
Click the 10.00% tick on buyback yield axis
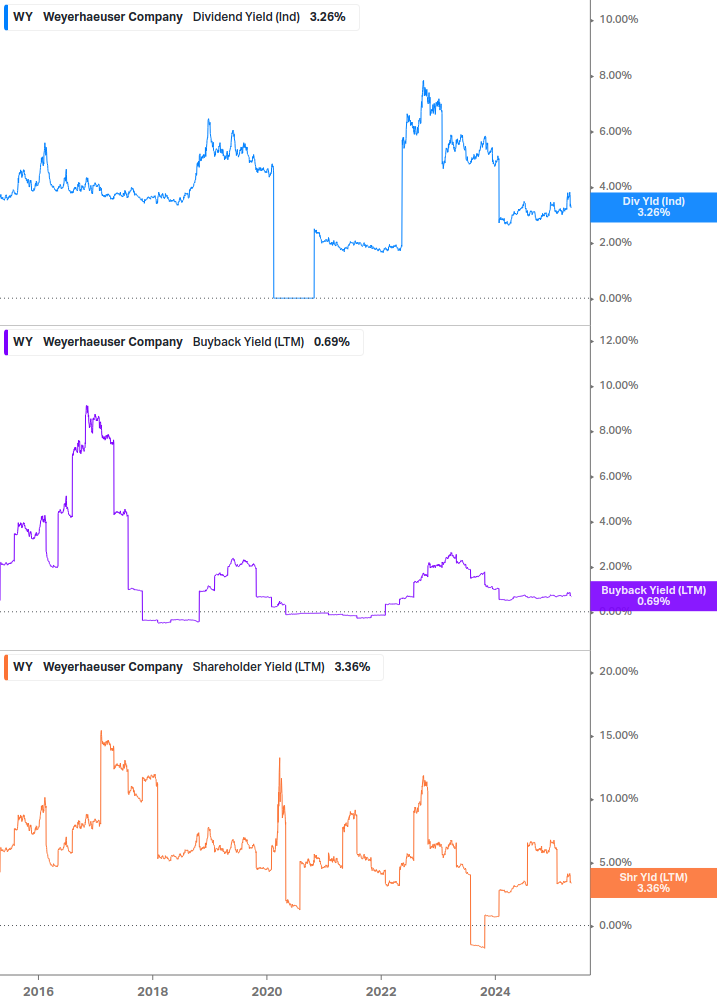pyautogui.click(x=618, y=385)
